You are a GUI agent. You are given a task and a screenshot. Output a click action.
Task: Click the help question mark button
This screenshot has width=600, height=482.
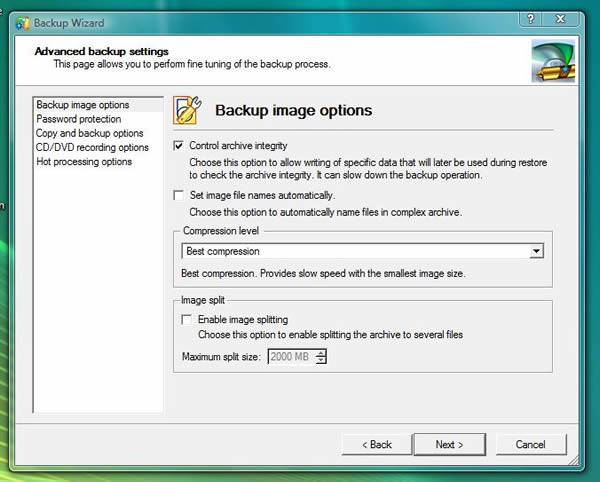pyautogui.click(x=531, y=19)
